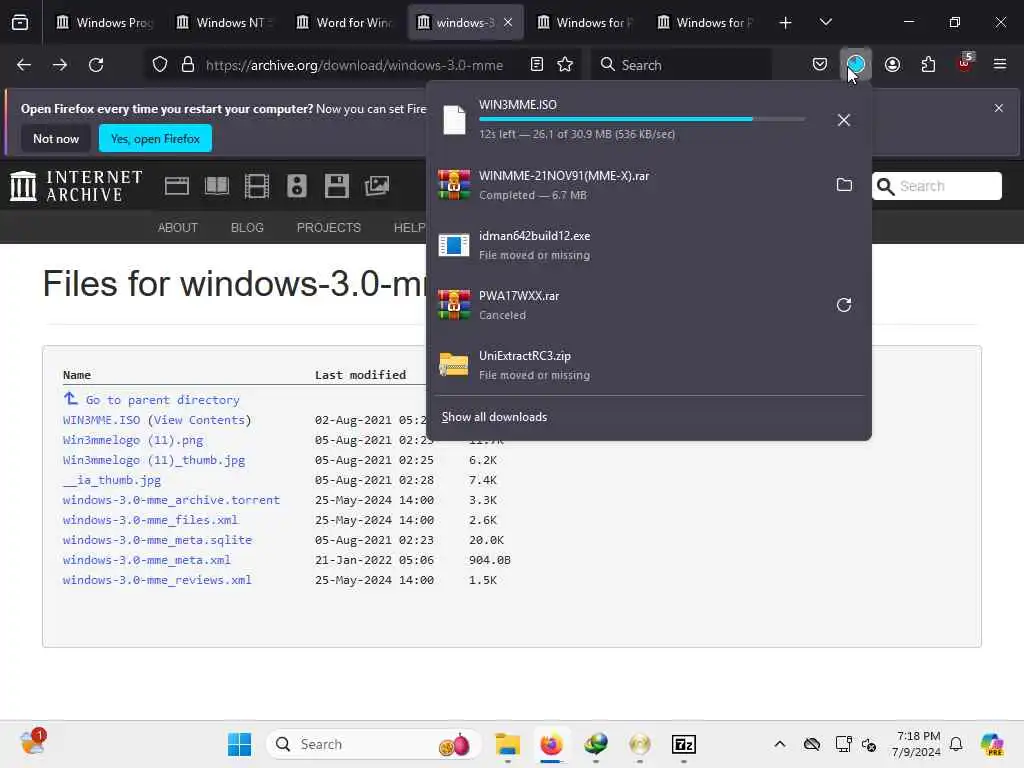
Task: Open Internet Archive Software floppy icon
Action: click(x=336, y=186)
